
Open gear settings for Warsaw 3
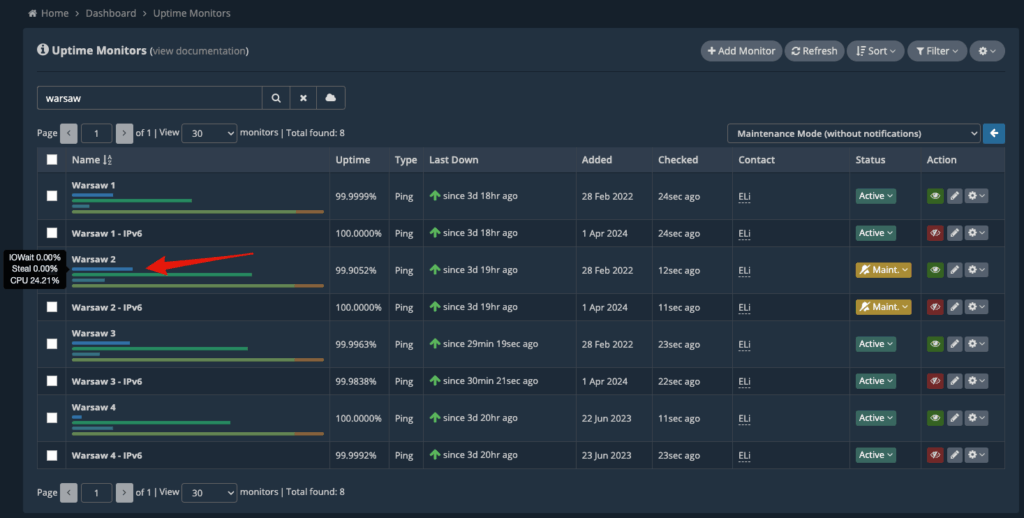[x=976, y=344]
